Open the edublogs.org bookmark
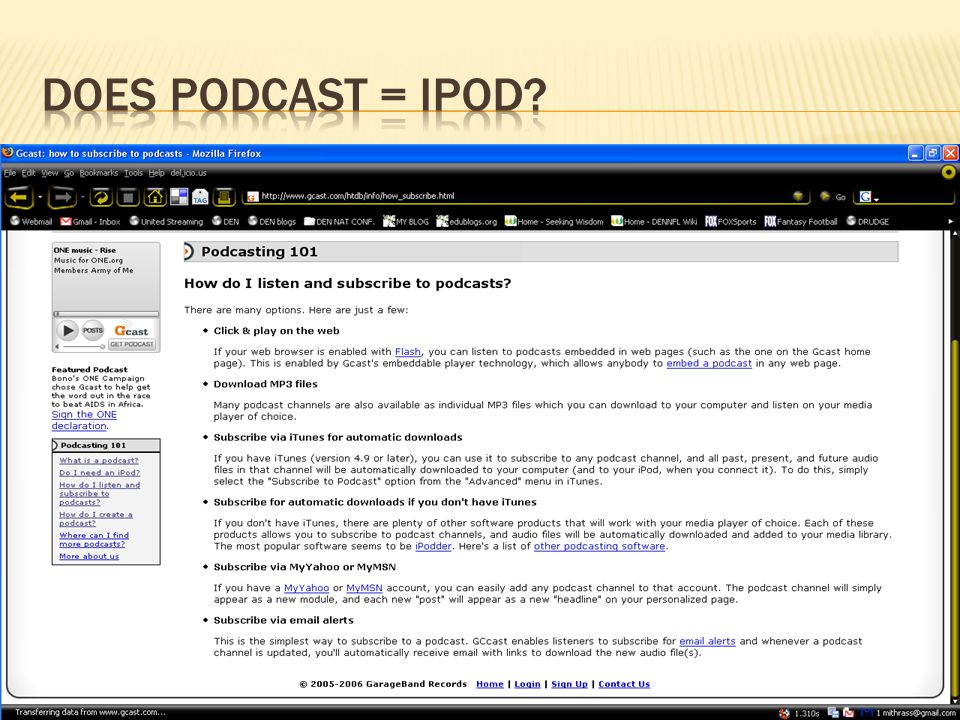 point(467,222)
